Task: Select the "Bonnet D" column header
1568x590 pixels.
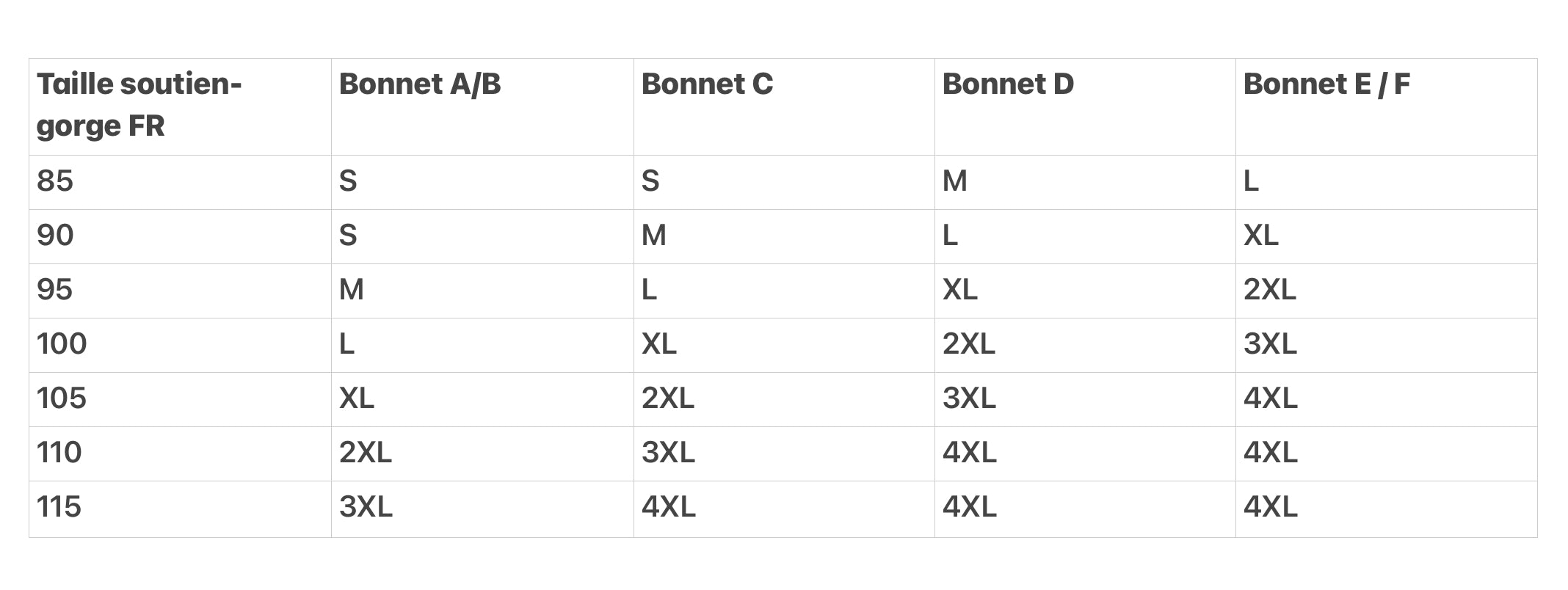Action: coord(1008,84)
